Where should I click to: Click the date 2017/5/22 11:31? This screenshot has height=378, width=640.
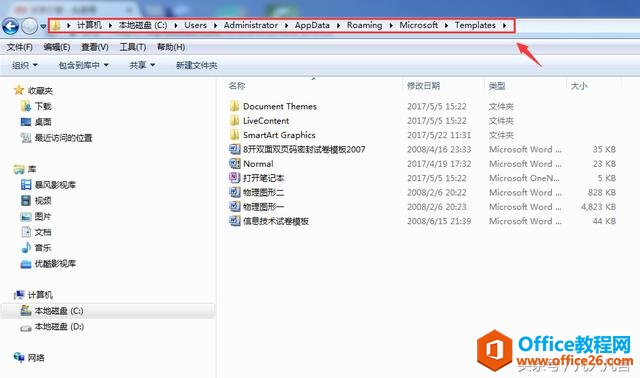click(439, 135)
